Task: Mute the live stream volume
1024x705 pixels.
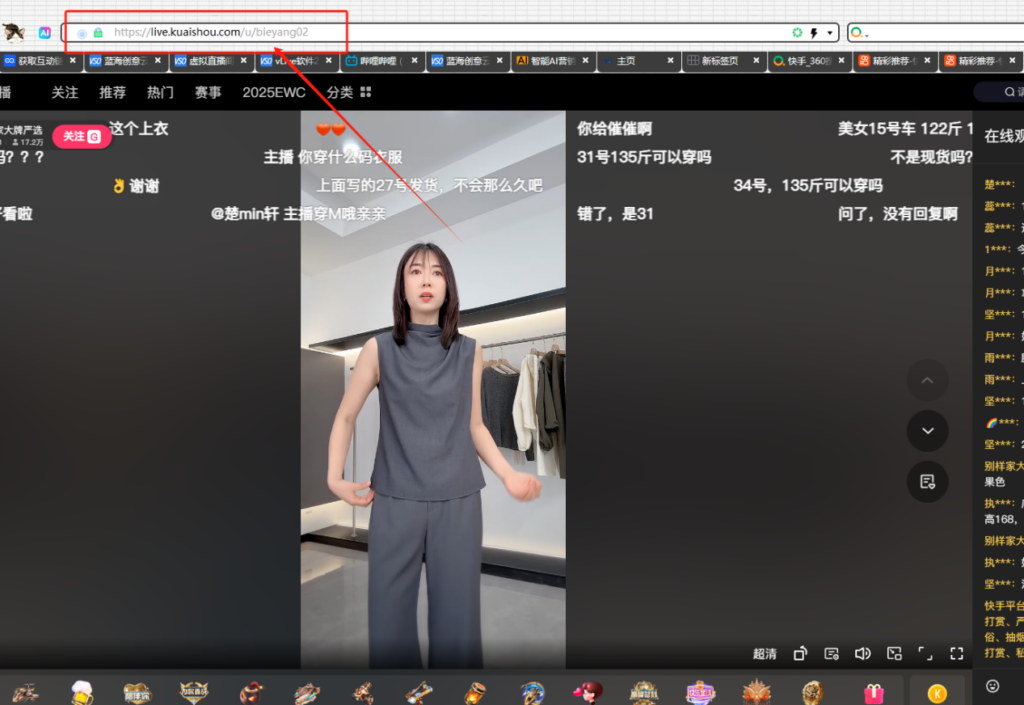Action: pos(862,654)
